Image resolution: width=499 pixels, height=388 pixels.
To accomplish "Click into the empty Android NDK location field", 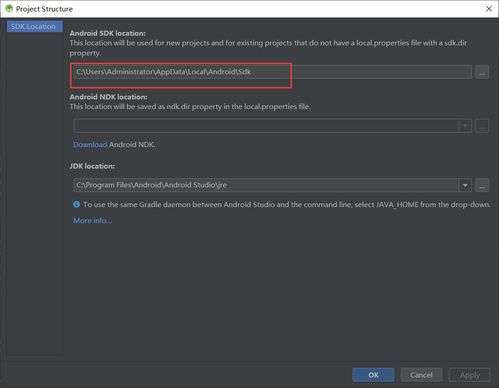I will (266, 126).
